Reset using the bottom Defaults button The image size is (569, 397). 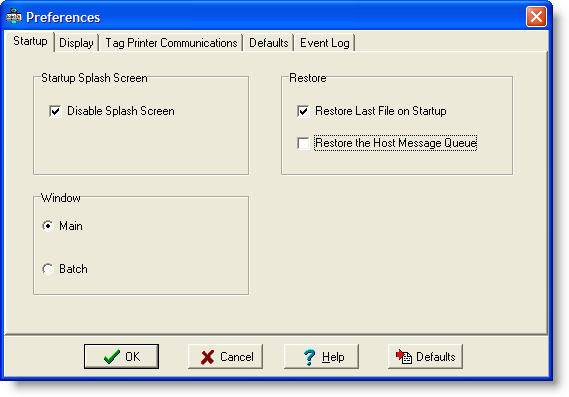[x=425, y=357]
